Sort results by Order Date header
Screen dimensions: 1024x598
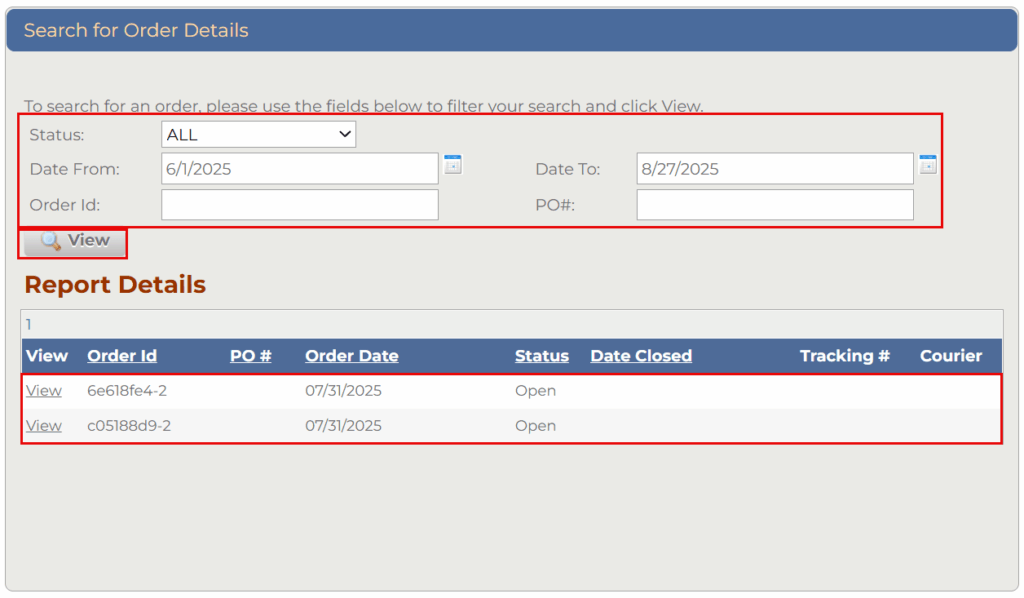(351, 356)
